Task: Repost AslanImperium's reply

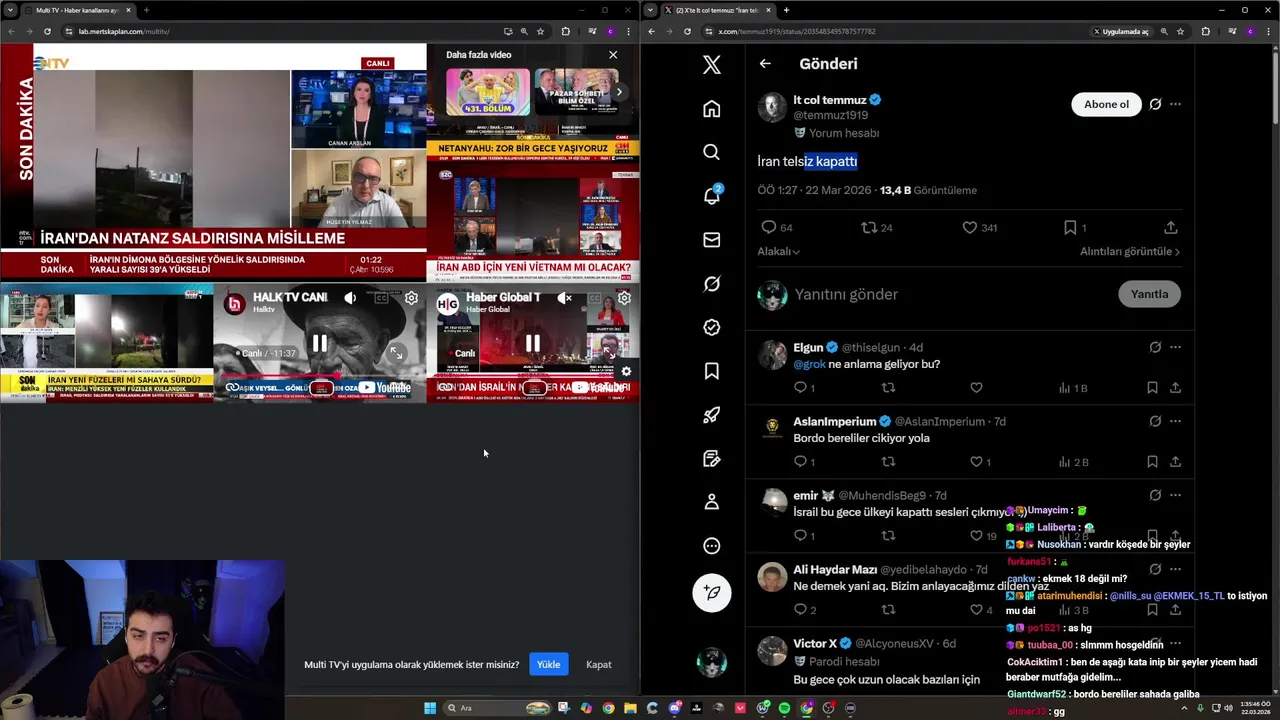Action: 888,462
